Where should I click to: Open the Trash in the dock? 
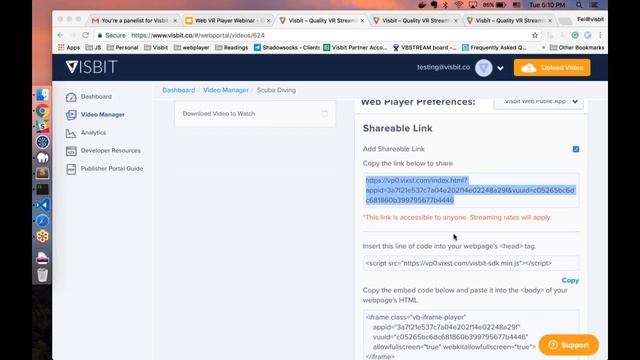42,275
